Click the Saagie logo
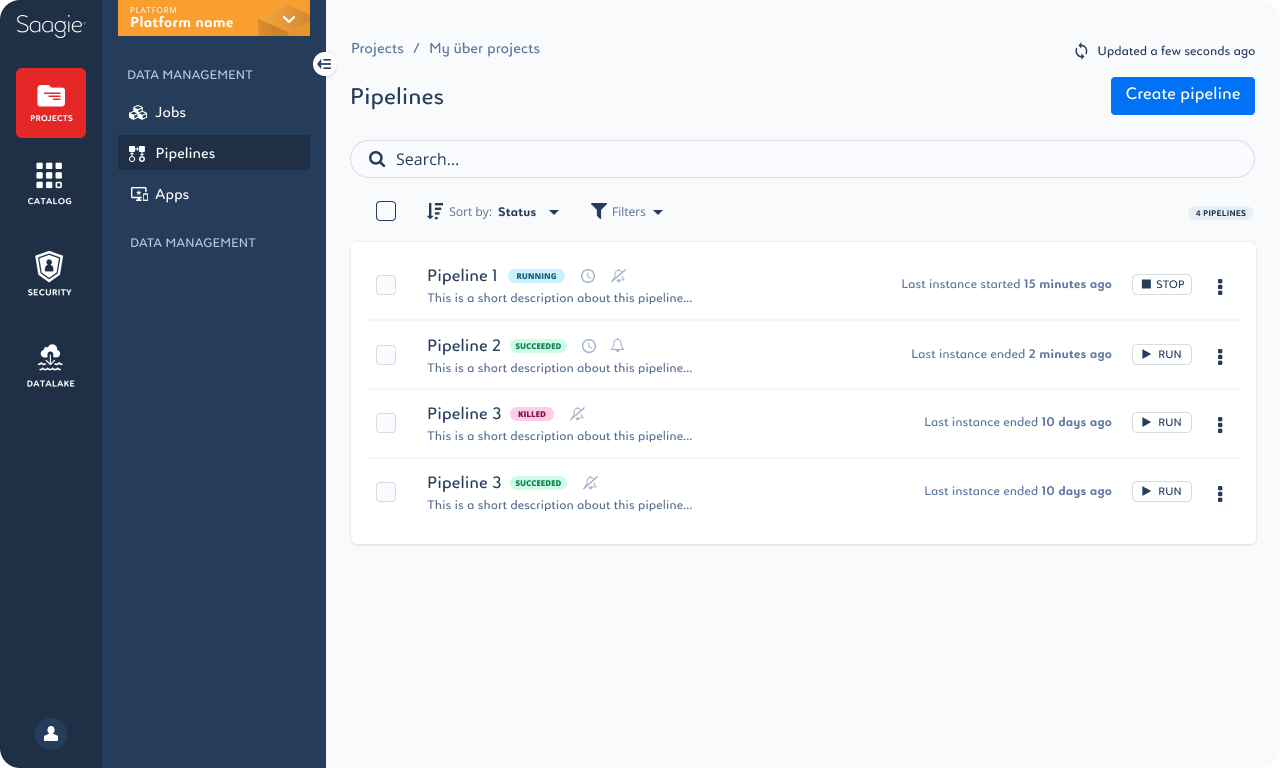1280x768 pixels. click(x=50, y=26)
